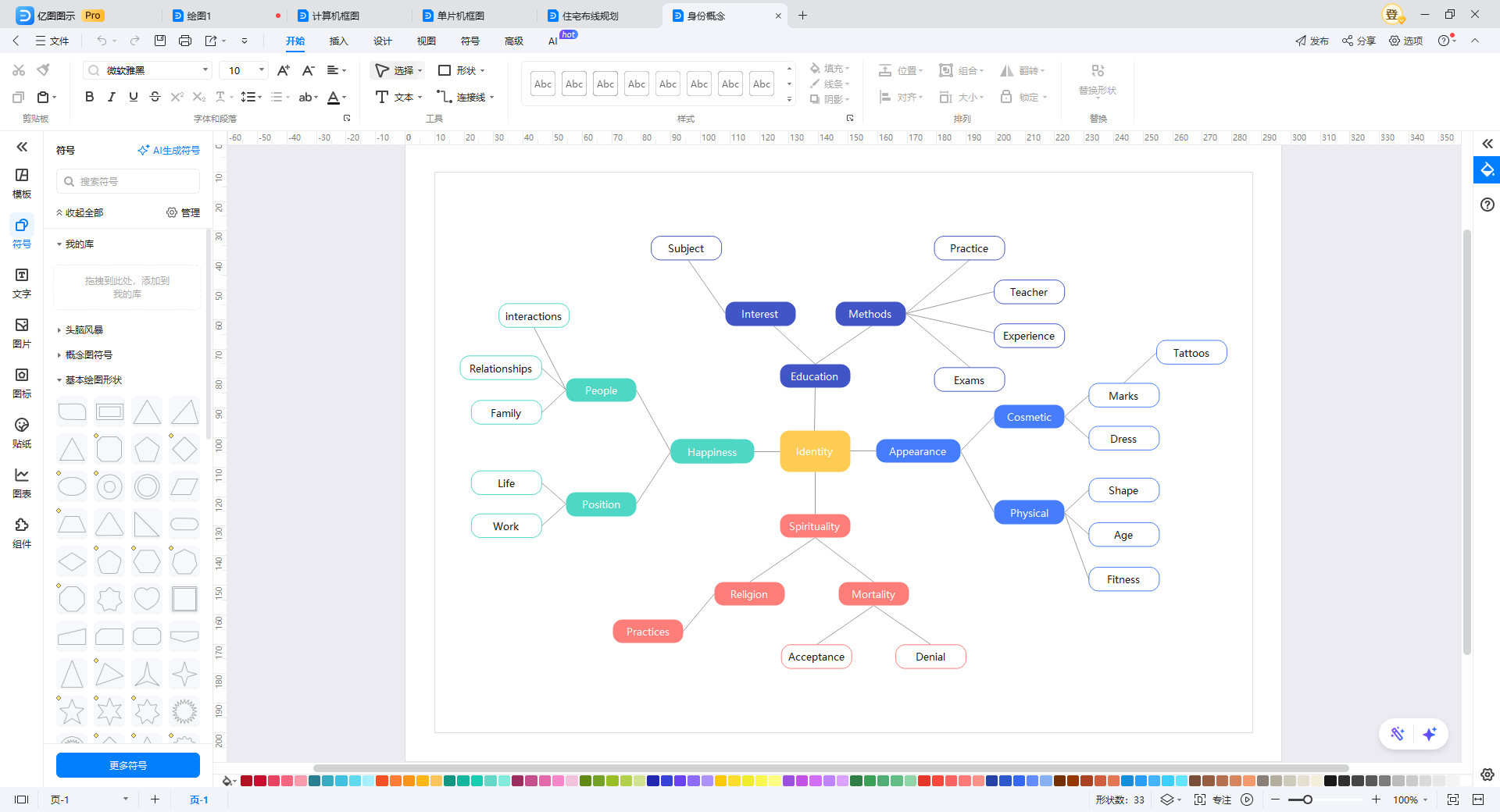1500x812 pixels.
Task: Click the Save disk icon
Action: (160, 41)
